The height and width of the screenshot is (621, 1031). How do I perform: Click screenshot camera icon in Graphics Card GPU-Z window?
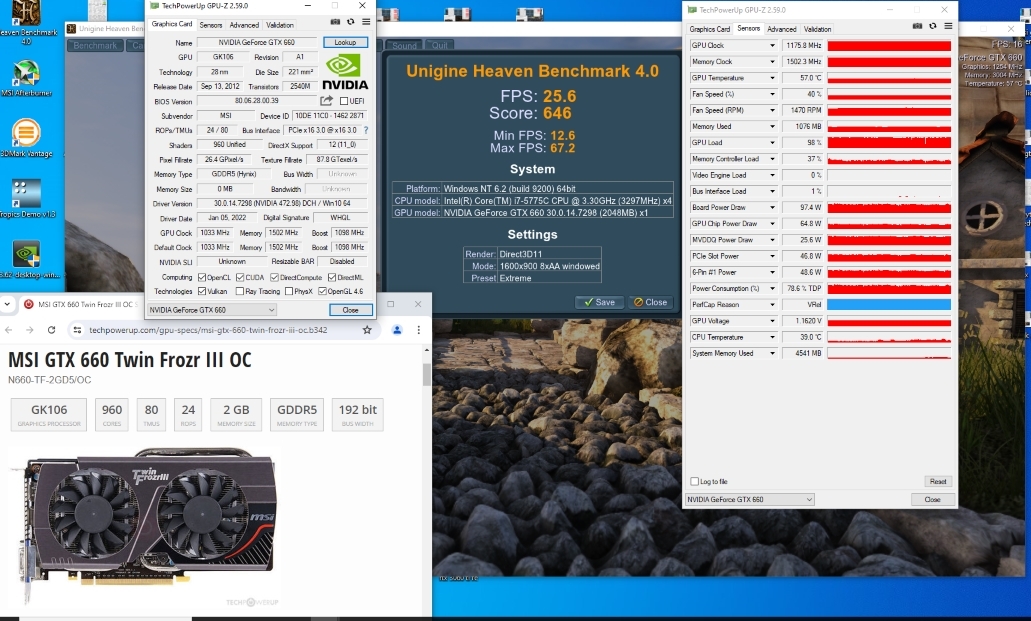(335, 22)
